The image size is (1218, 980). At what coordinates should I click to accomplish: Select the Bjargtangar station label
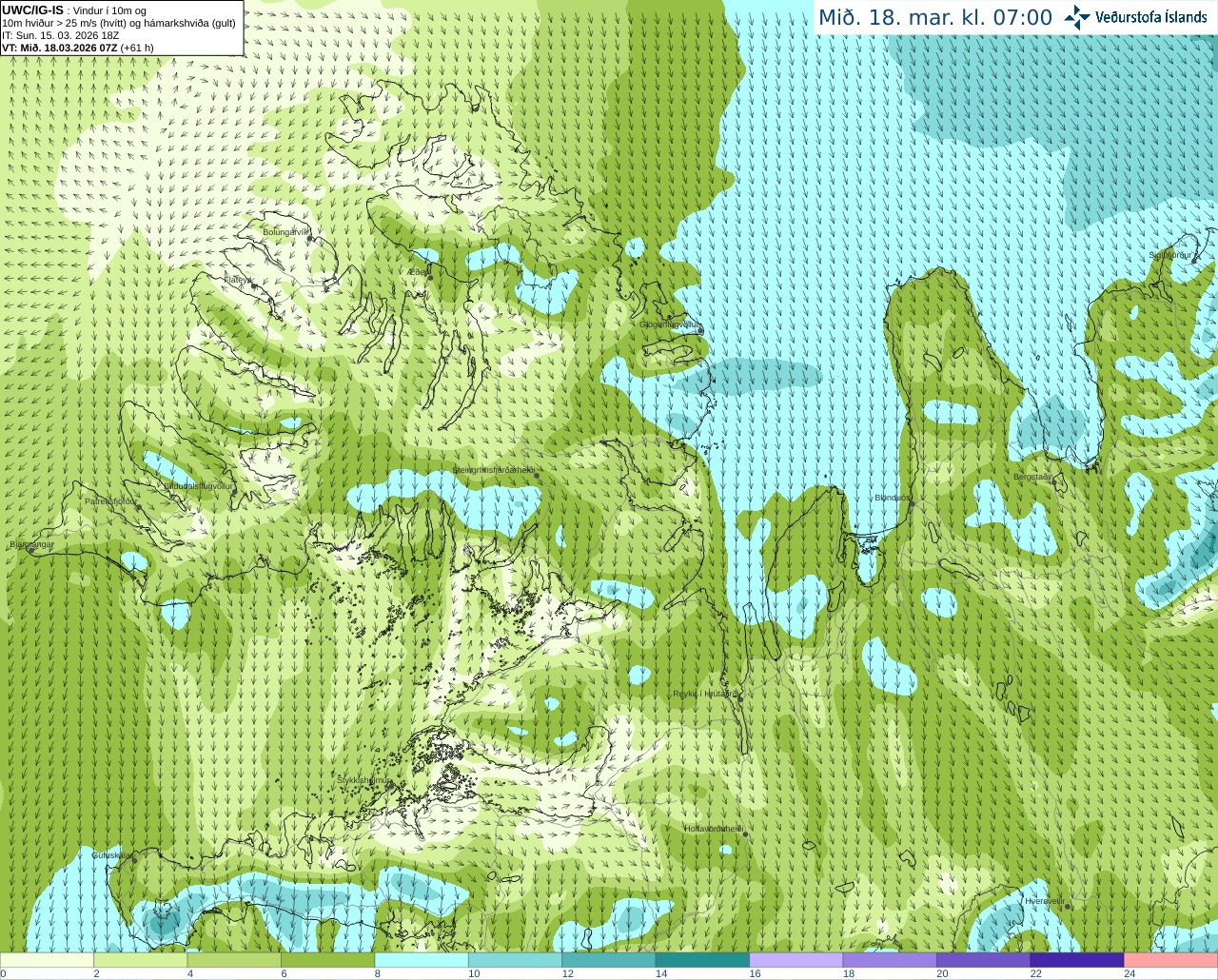pos(31,545)
